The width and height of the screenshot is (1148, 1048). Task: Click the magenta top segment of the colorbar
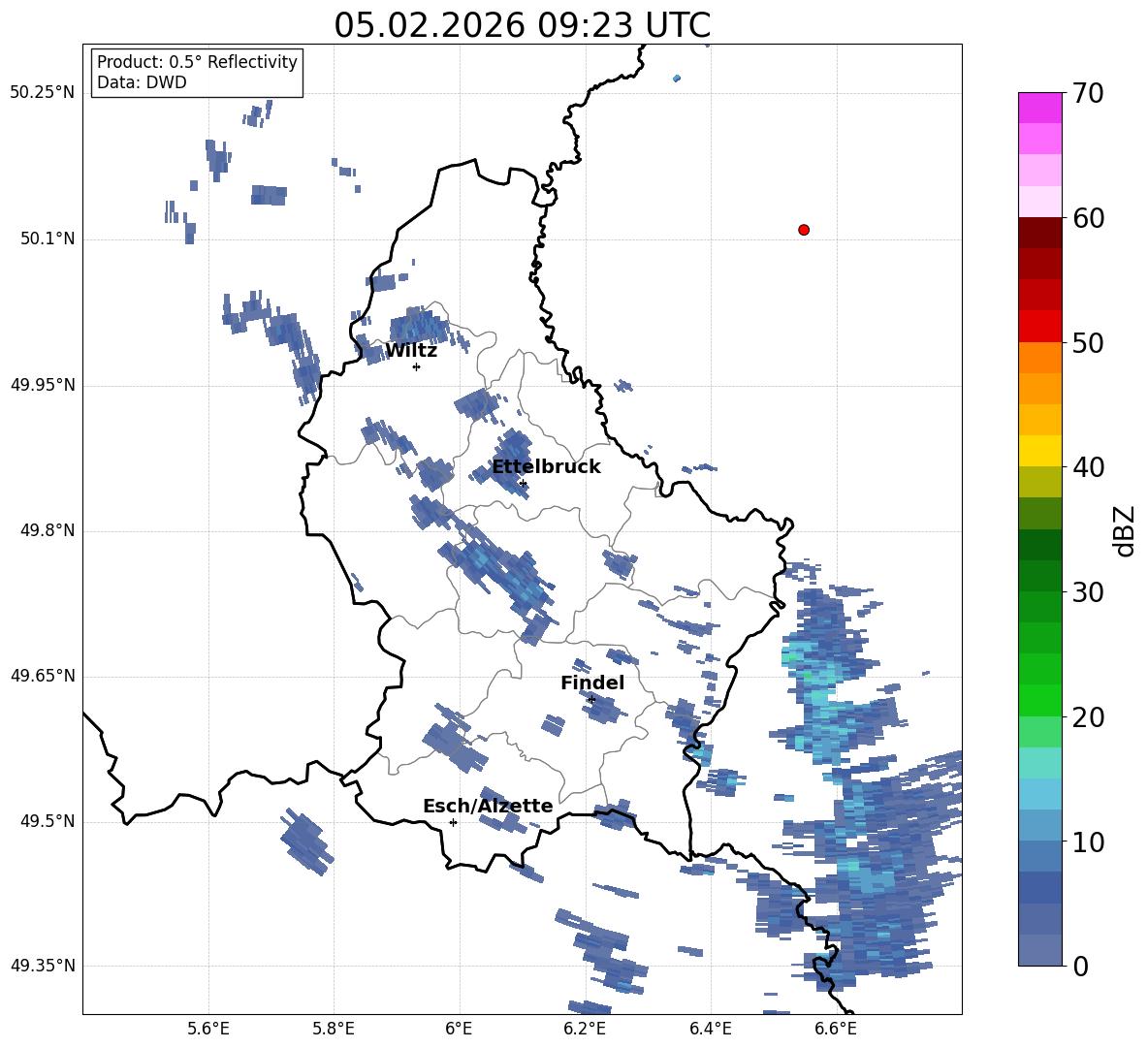tap(1039, 108)
